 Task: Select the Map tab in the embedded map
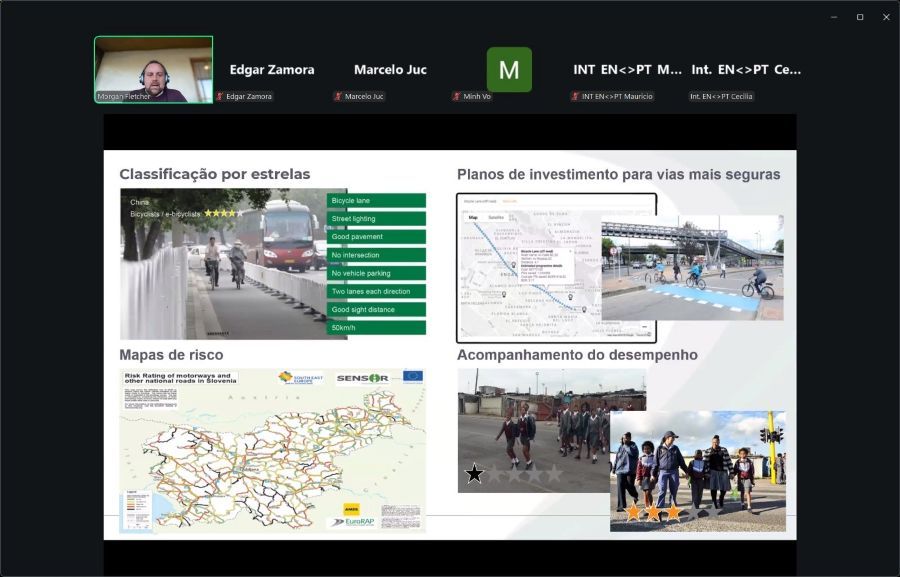tap(473, 217)
